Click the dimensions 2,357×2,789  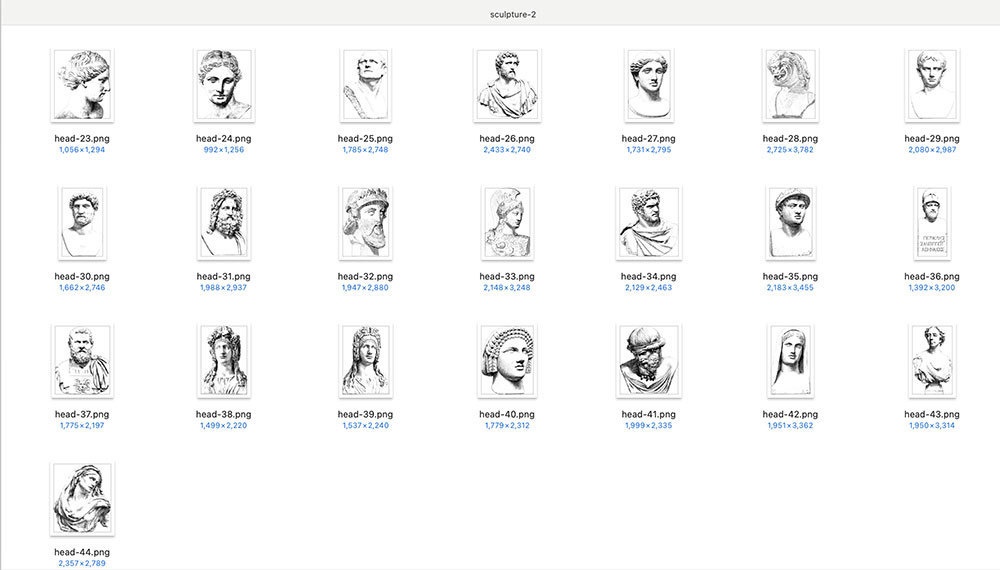(82, 564)
